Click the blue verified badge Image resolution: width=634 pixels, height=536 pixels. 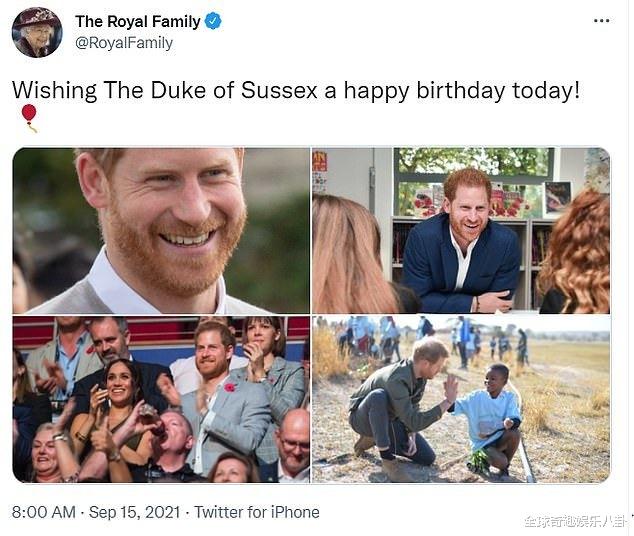(213, 21)
